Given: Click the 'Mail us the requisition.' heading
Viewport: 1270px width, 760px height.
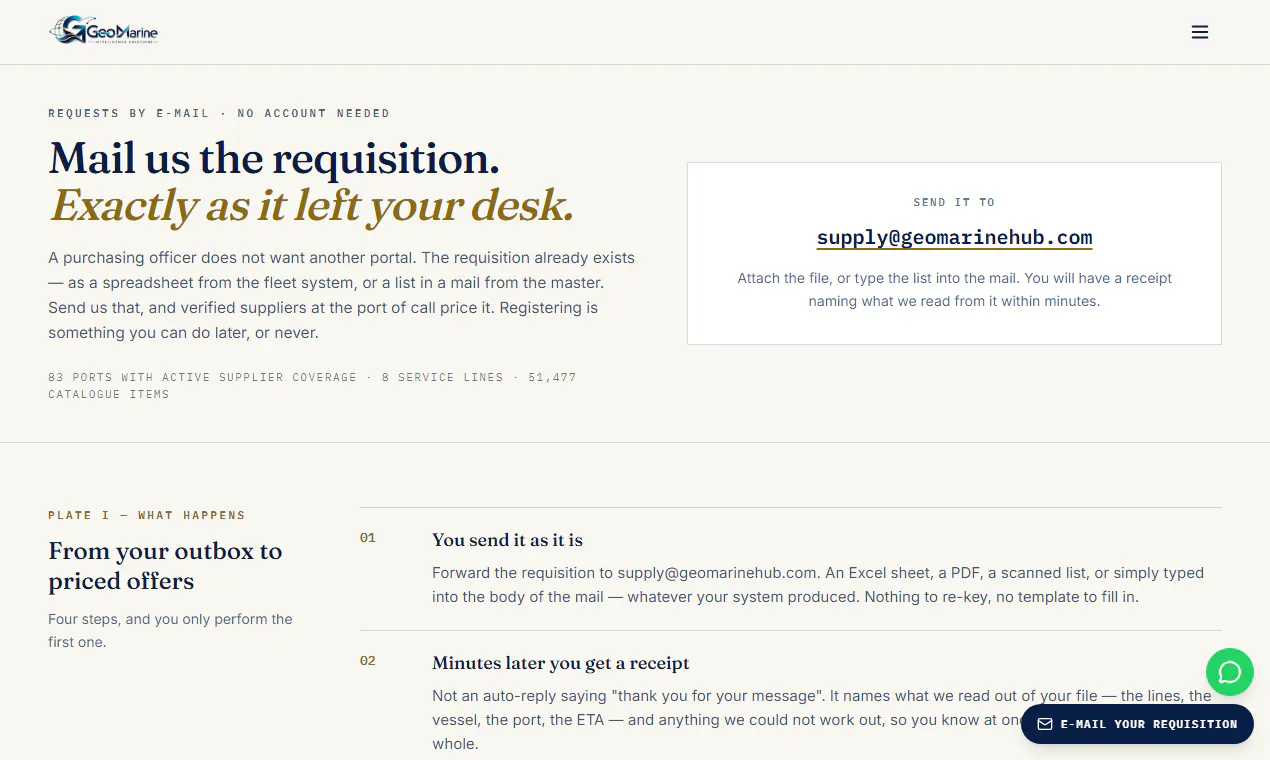Looking at the screenshot, I should pos(274,158).
